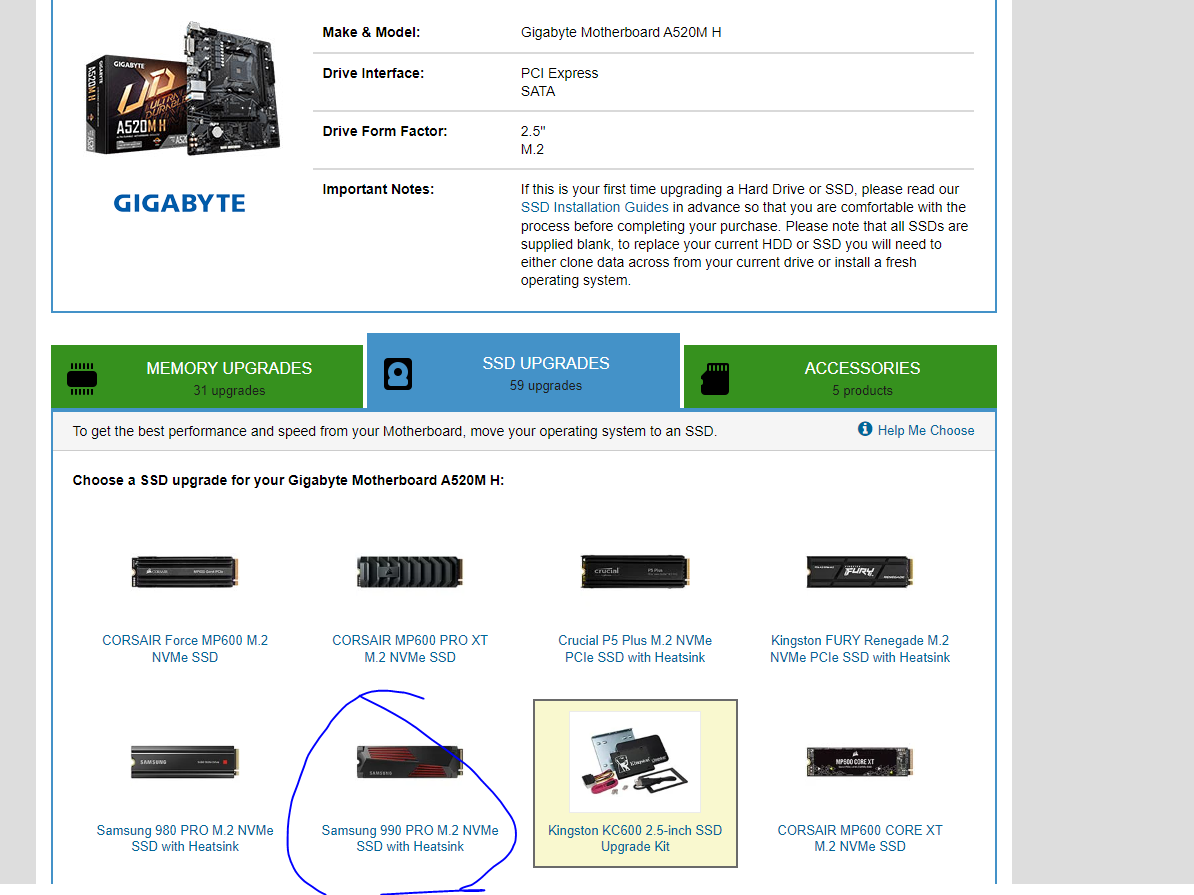The width and height of the screenshot is (1194, 895).
Task: Select the SSD Upgrades tab
Action: click(x=523, y=372)
